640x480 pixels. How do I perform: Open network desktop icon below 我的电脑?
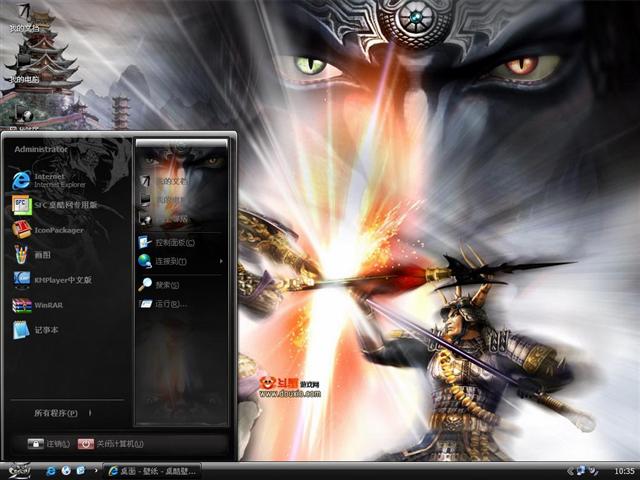pos(24,118)
